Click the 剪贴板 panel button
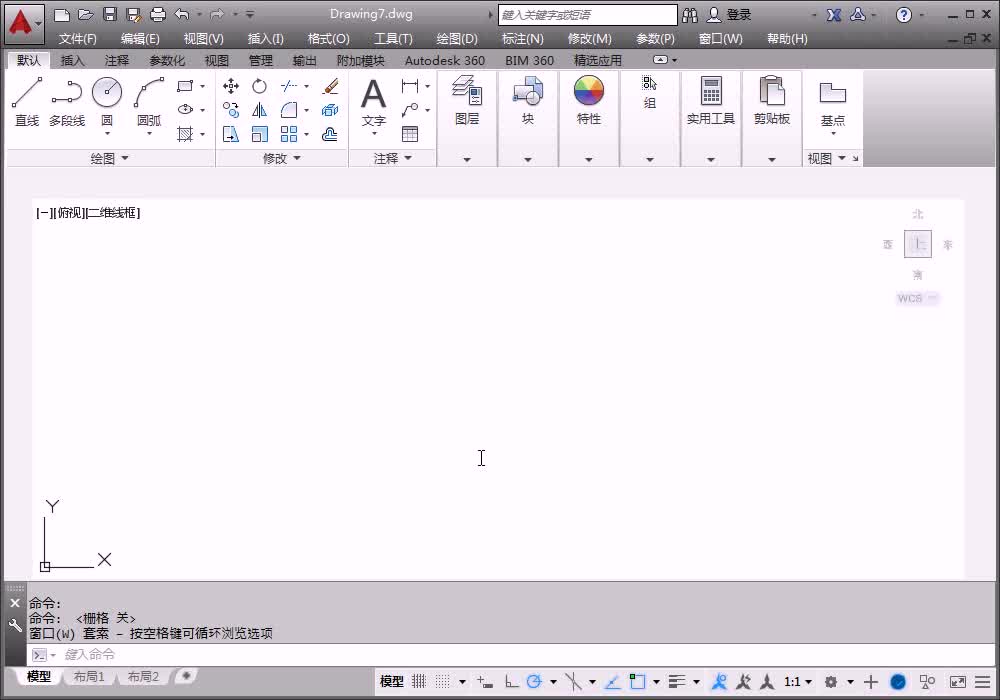1000x700 pixels. [772, 101]
